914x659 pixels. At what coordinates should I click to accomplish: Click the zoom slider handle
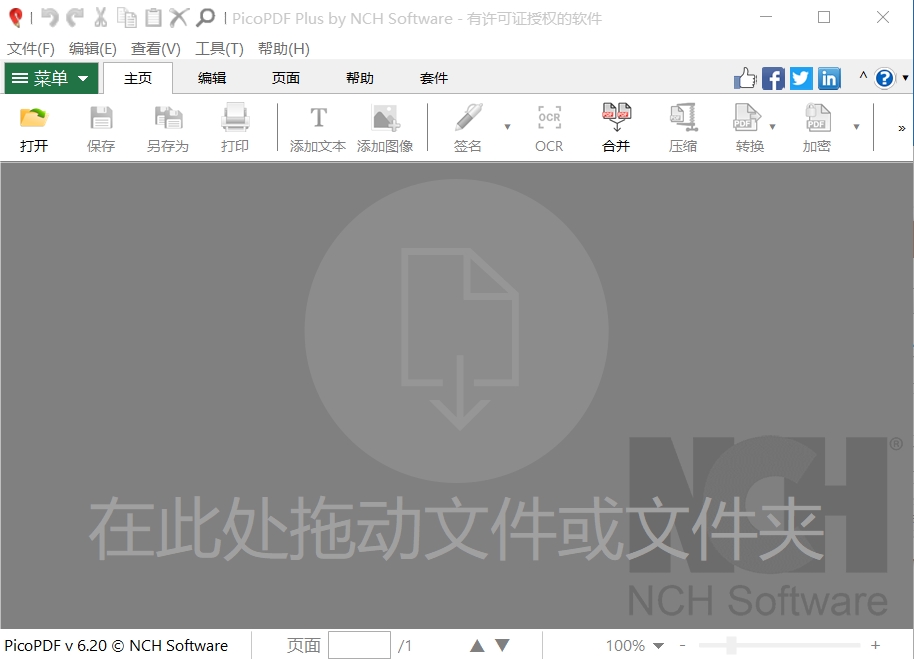click(x=731, y=645)
